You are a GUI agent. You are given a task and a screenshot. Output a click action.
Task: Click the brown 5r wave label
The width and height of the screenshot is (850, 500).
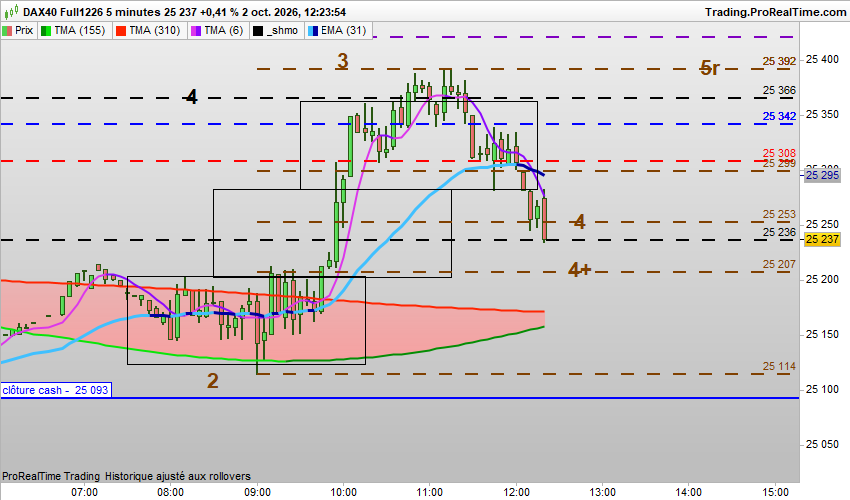(710, 68)
